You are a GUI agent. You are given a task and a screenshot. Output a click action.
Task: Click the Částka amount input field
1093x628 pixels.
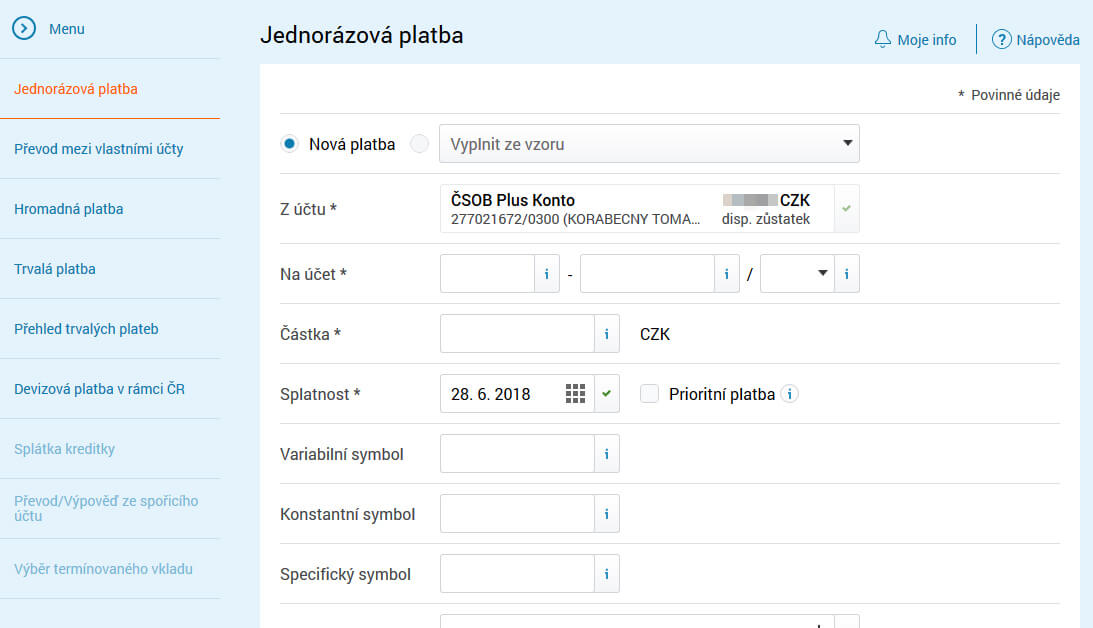pyautogui.click(x=517, y=334)
